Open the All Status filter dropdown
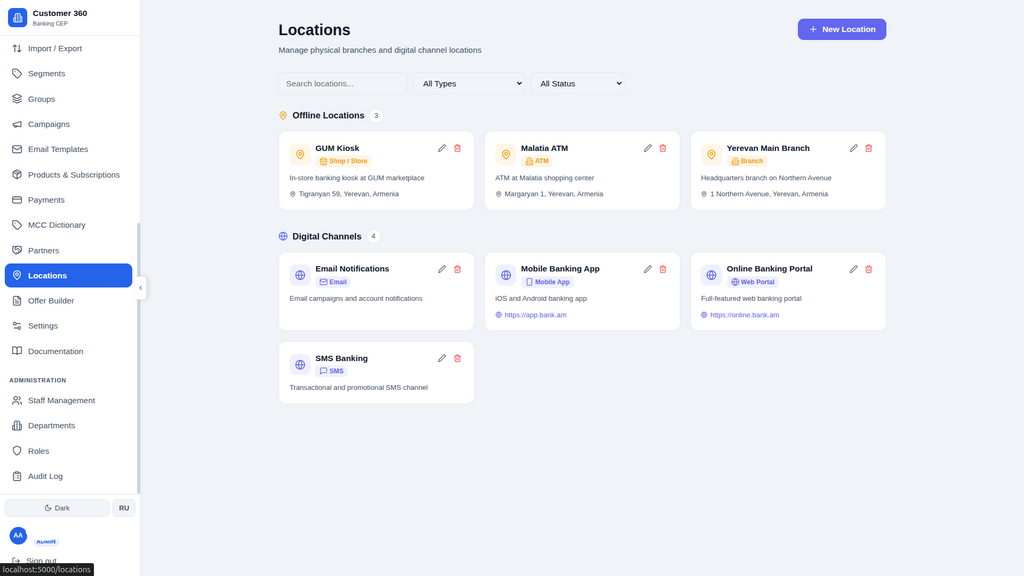 577,84
